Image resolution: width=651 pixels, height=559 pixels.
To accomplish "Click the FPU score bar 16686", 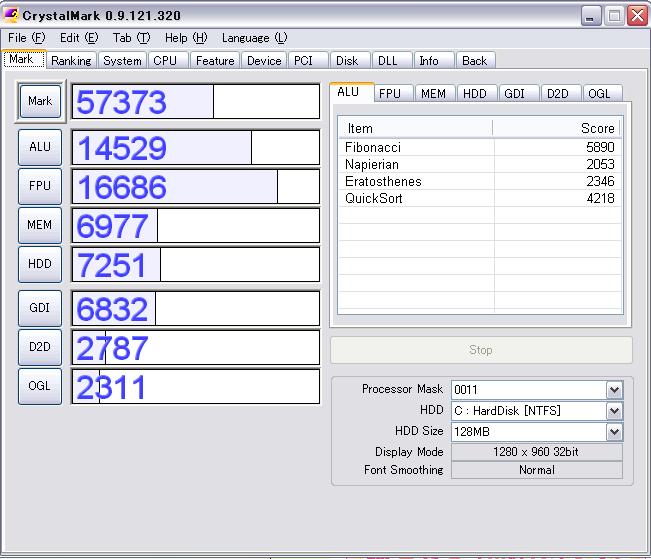I will point(196,186).
